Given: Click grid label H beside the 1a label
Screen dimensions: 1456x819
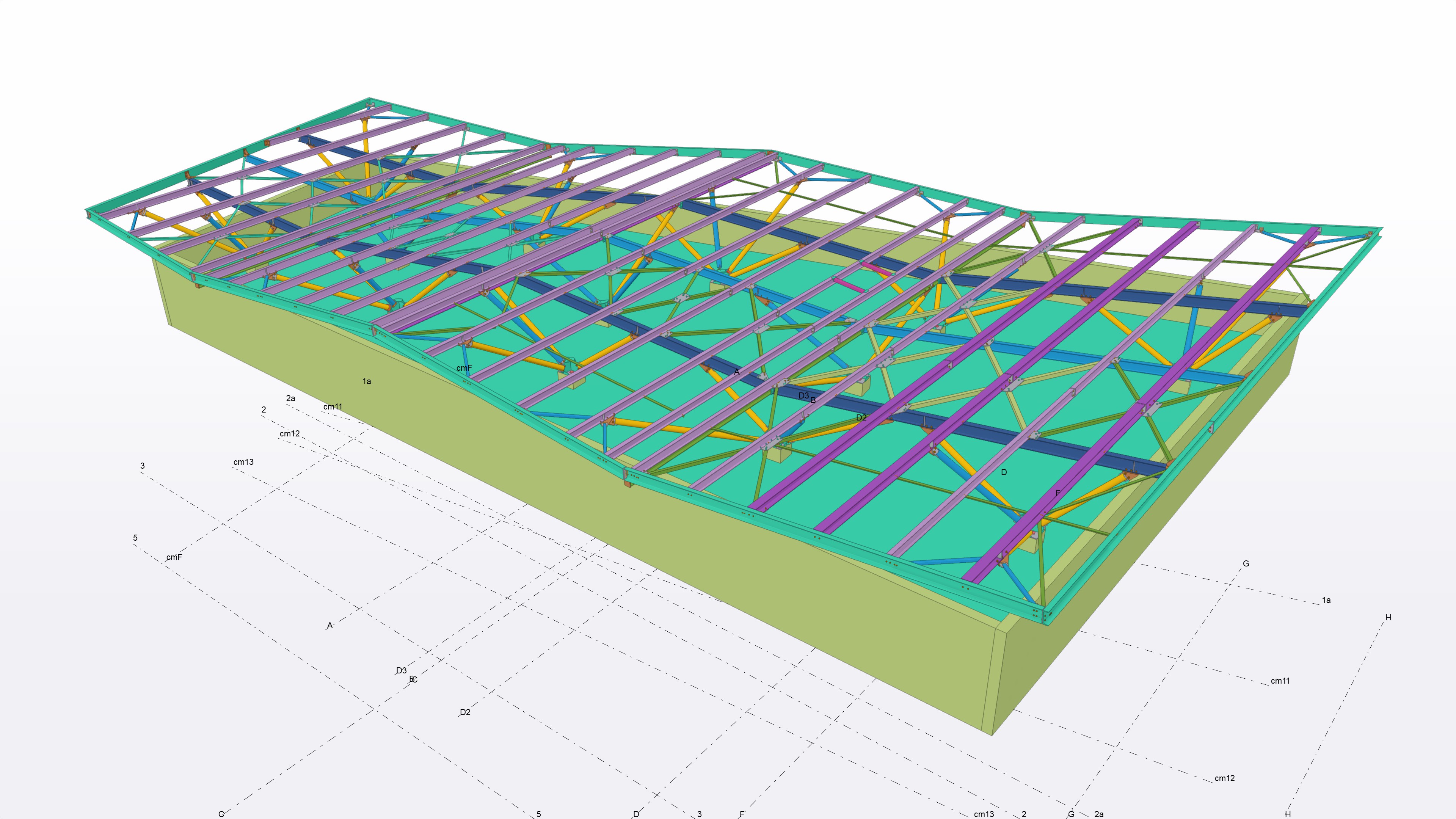Looking at the screenshot, I should [1388, 617].
